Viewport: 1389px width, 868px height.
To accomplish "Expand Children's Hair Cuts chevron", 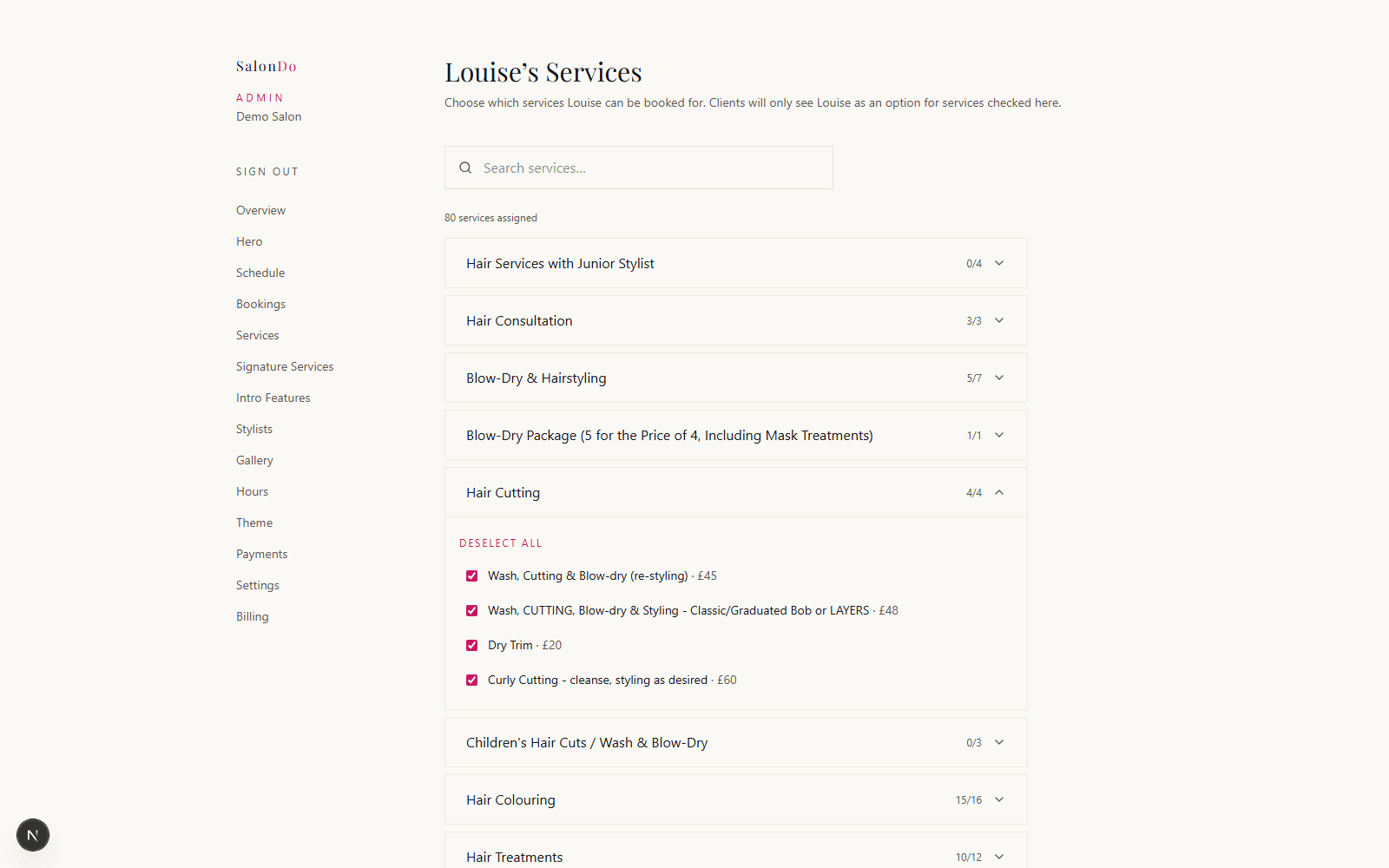I will tap(999, 742).
